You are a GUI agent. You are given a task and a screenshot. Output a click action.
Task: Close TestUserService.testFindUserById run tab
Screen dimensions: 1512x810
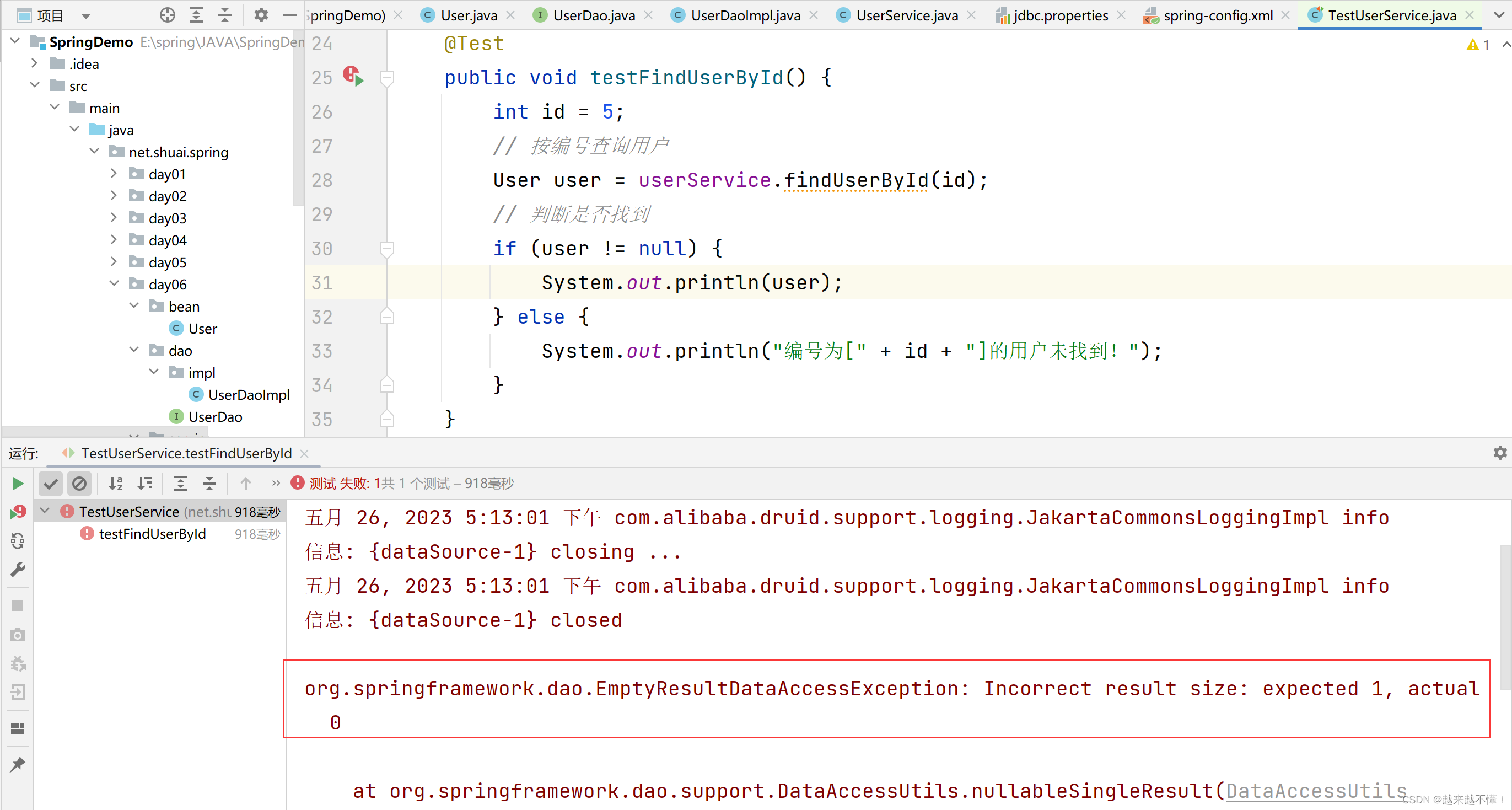pos(304,453)
